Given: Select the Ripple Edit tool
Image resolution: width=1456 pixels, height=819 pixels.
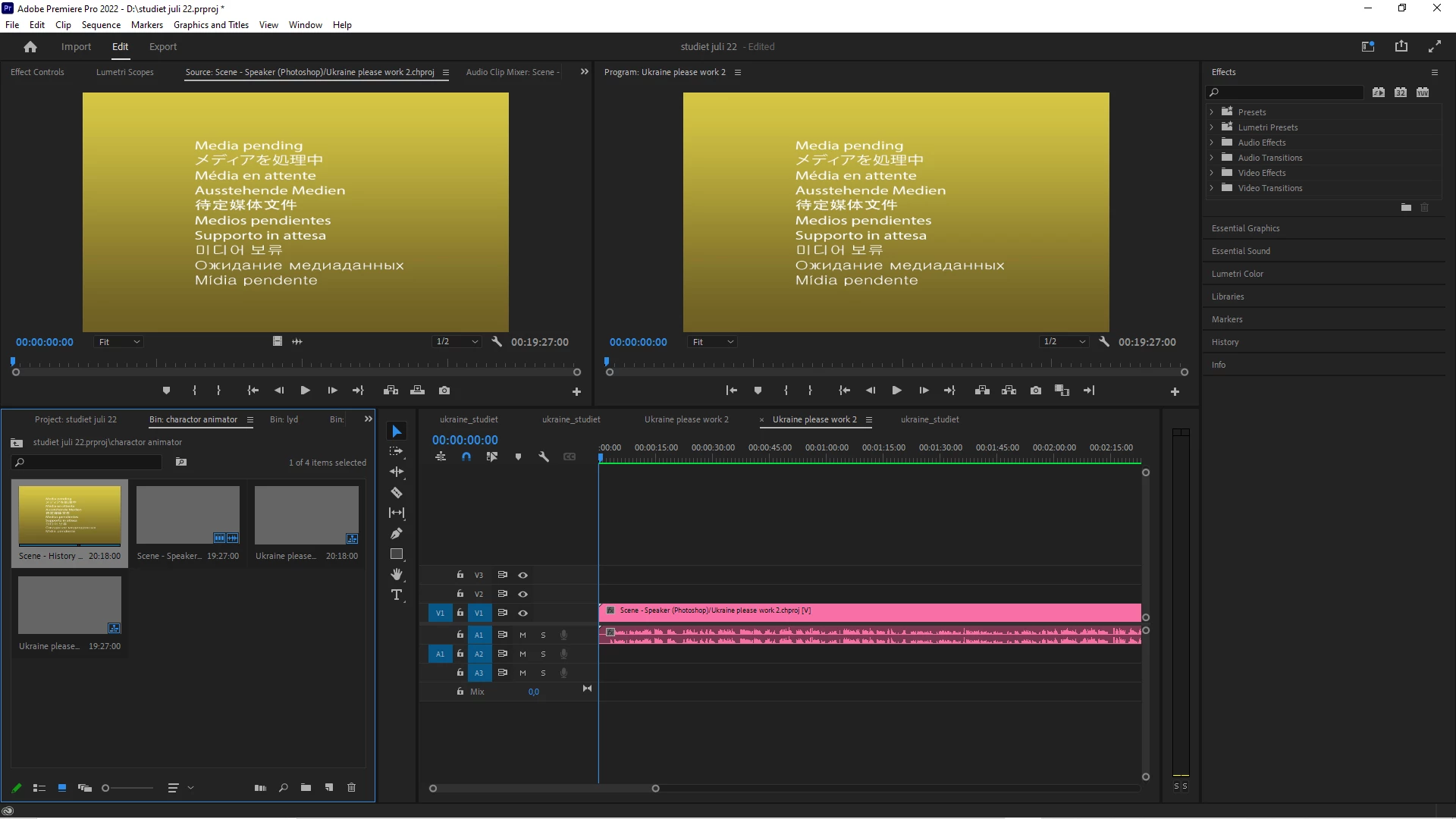Looking at the screenshot, I should pos(397,472).
